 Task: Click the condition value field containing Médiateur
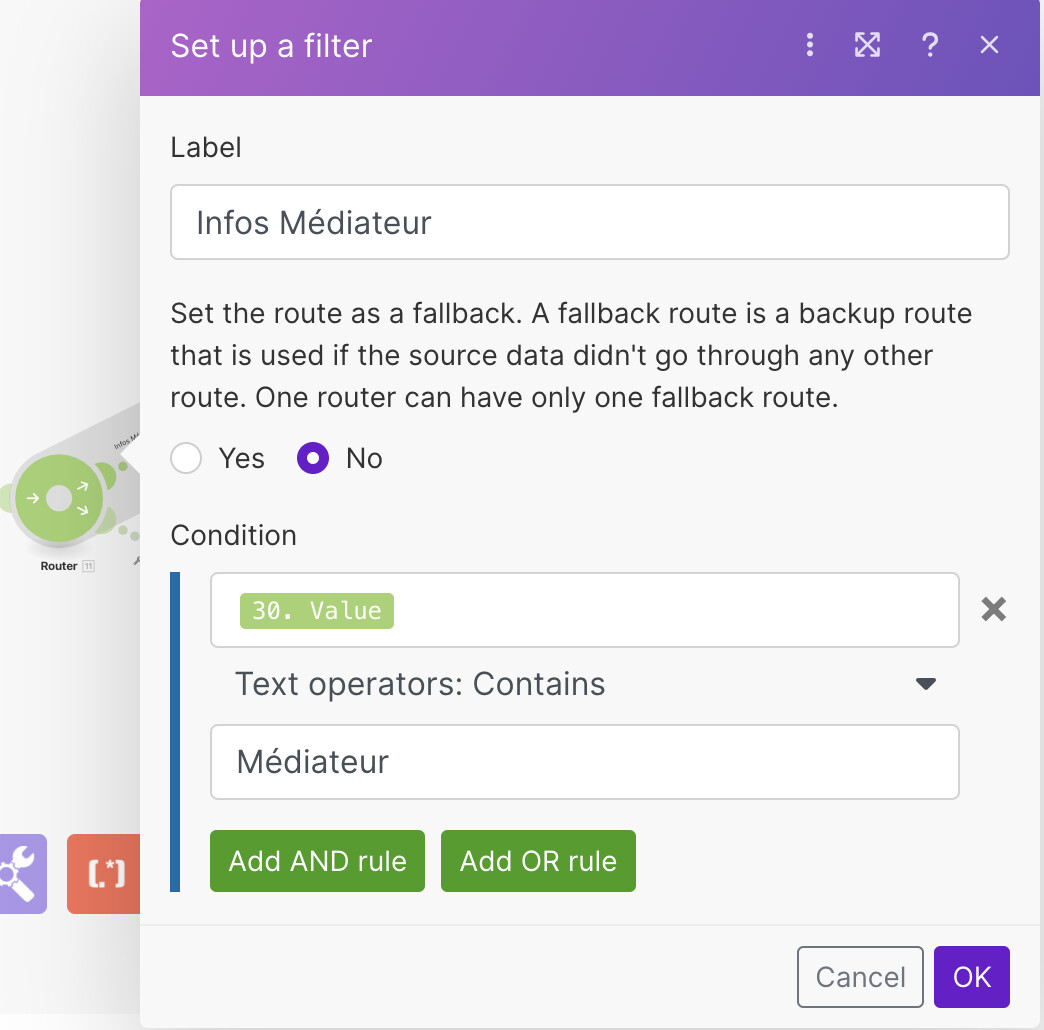click(584, 762)
